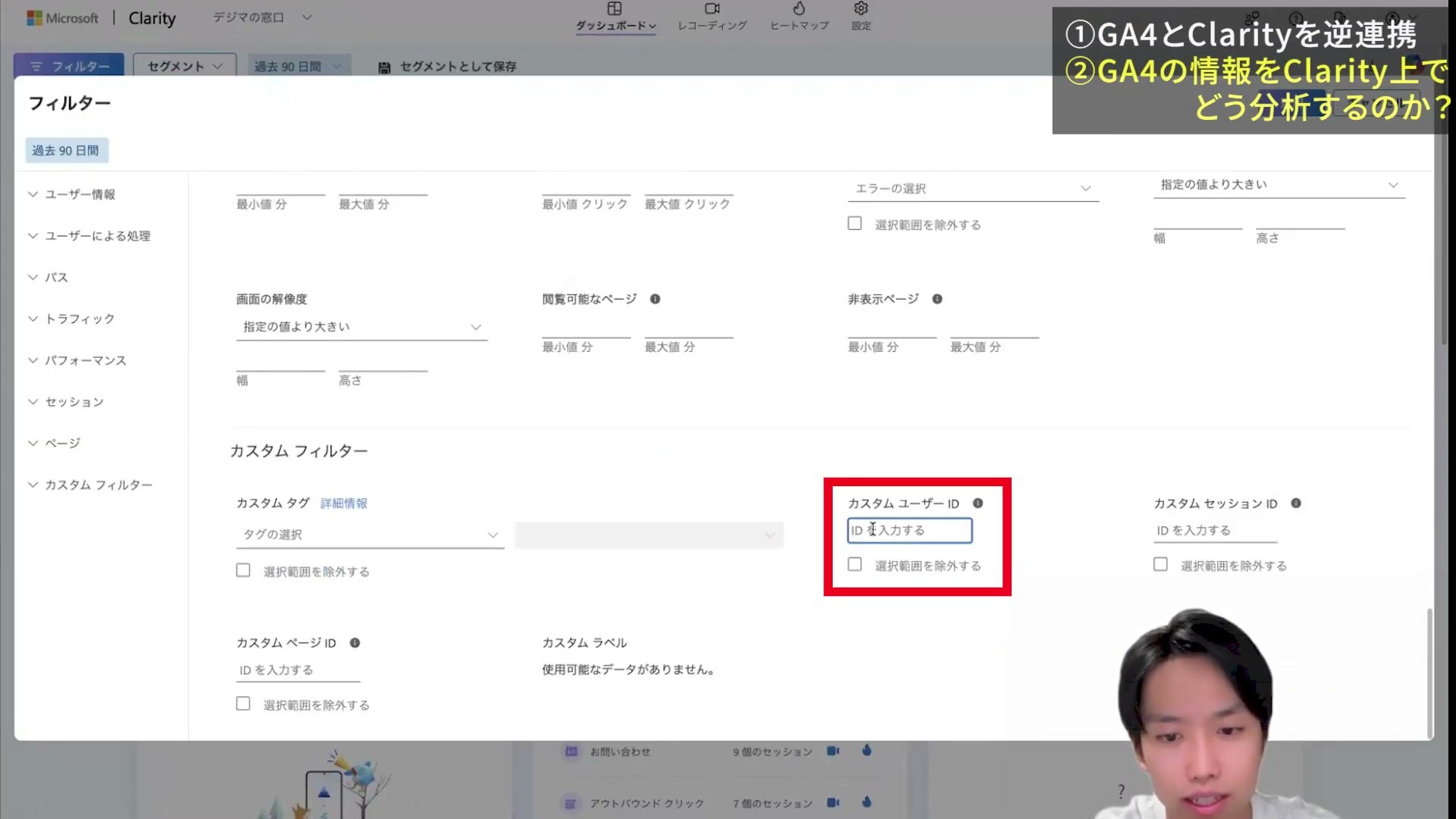Click the カスタム セッション ID info icon
Image resolution: width=1456 pixels, height=819 pixels.
(x=1296, y=503)
